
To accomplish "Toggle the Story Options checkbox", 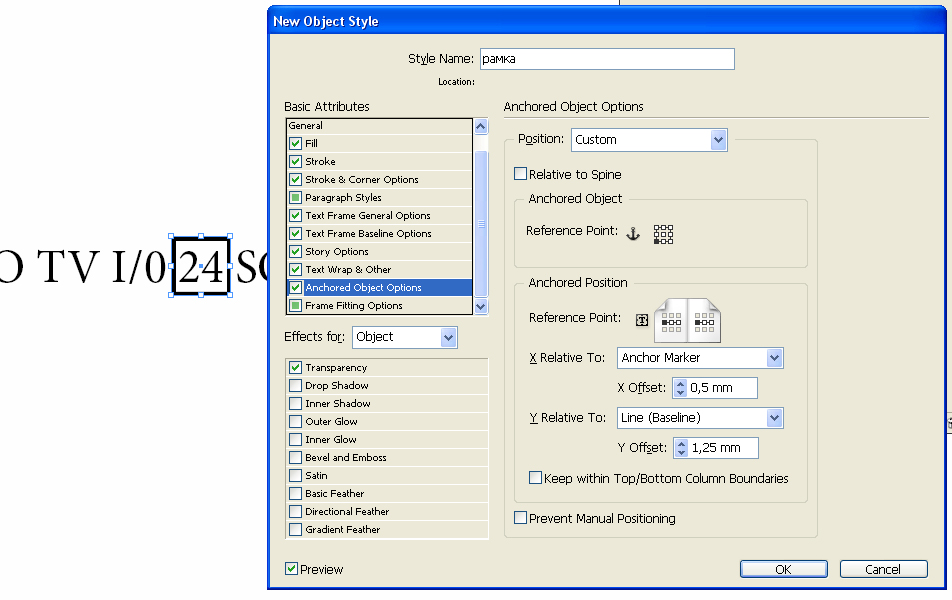I will [x=296, y=251].
